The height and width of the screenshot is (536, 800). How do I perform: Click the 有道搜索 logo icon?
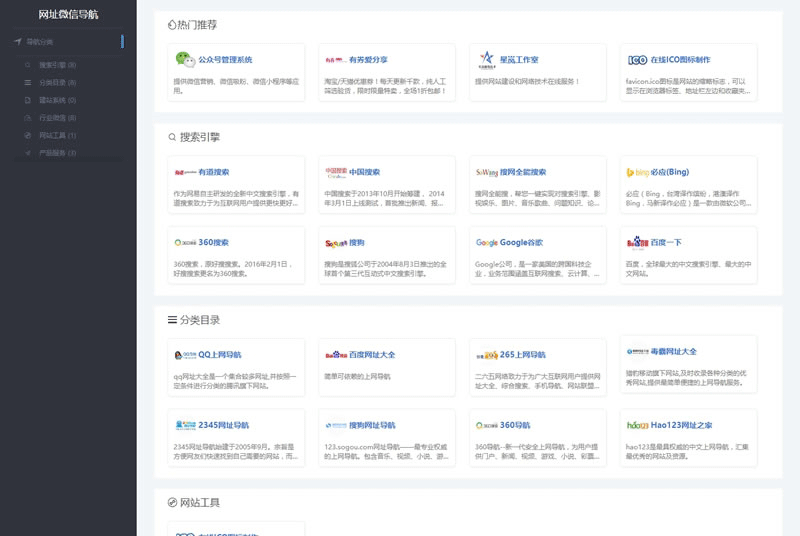(185, 172)
